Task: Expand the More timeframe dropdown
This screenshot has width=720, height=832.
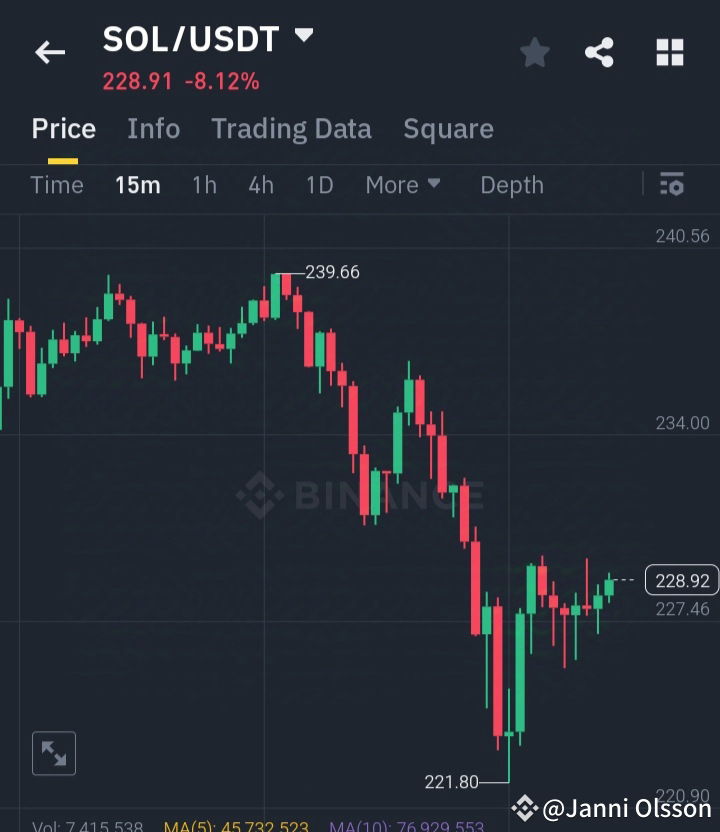Action: (x=403, y=185)
